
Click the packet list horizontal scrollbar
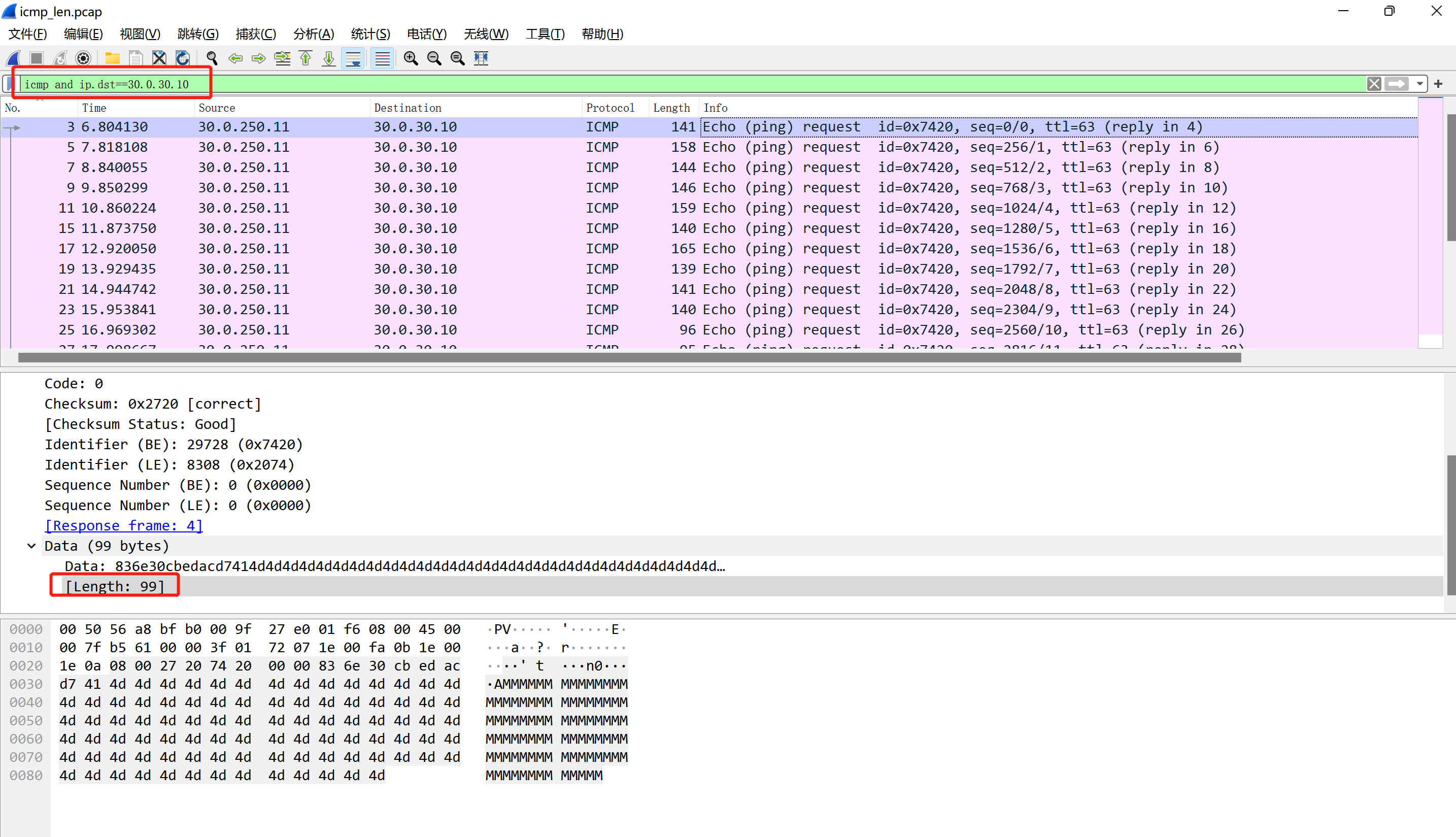629,357
